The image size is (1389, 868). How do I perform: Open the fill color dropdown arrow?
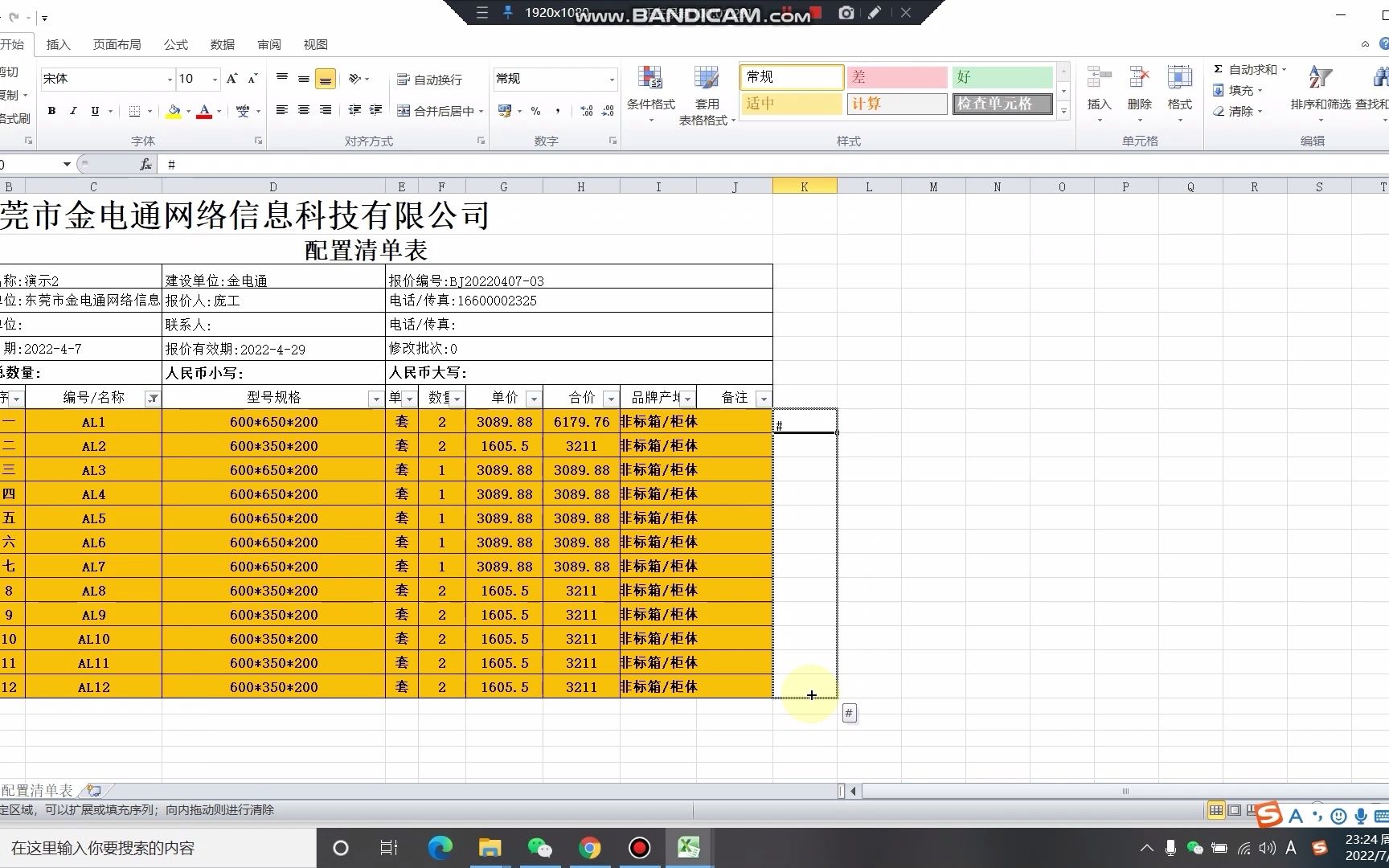[188, 112]
